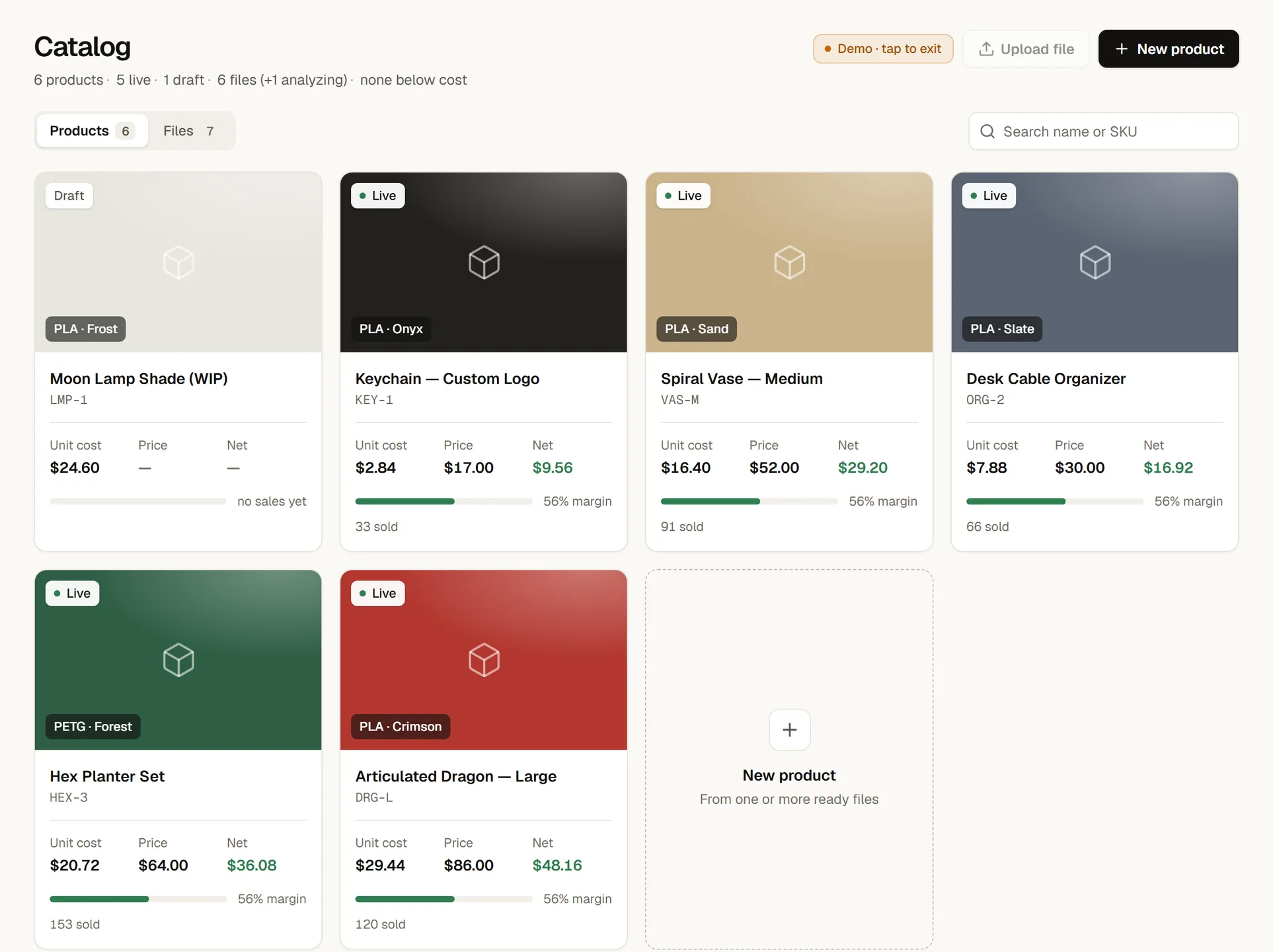Click the Moon Lamp Shade empty sales bar
The height and width of the screenshot is (952, 1273).
(138, 502)
